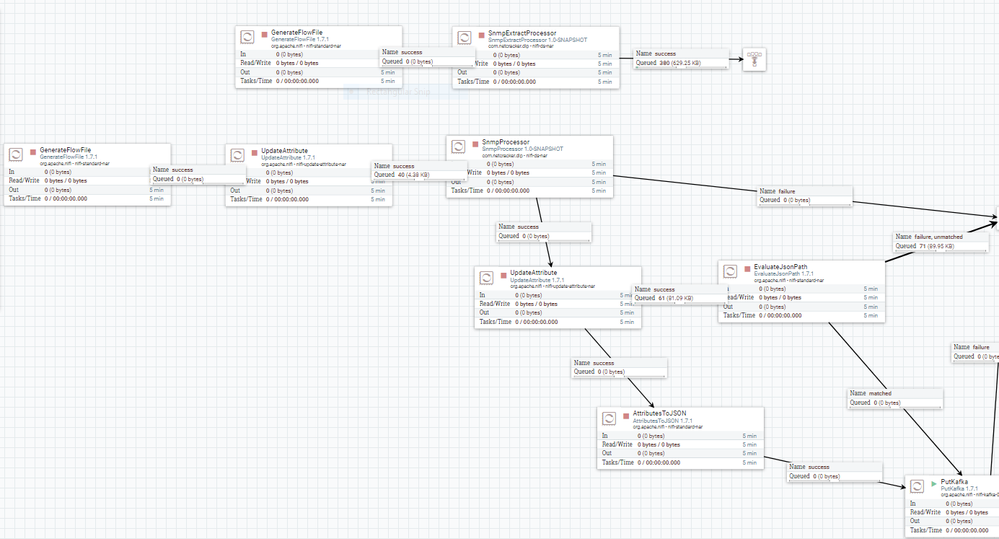Image resolution: width=999 pixels, height=539 pixels.
Task: Click Tasks/Time row of EvaluateJsonPath
Action: tap(801, 315)
